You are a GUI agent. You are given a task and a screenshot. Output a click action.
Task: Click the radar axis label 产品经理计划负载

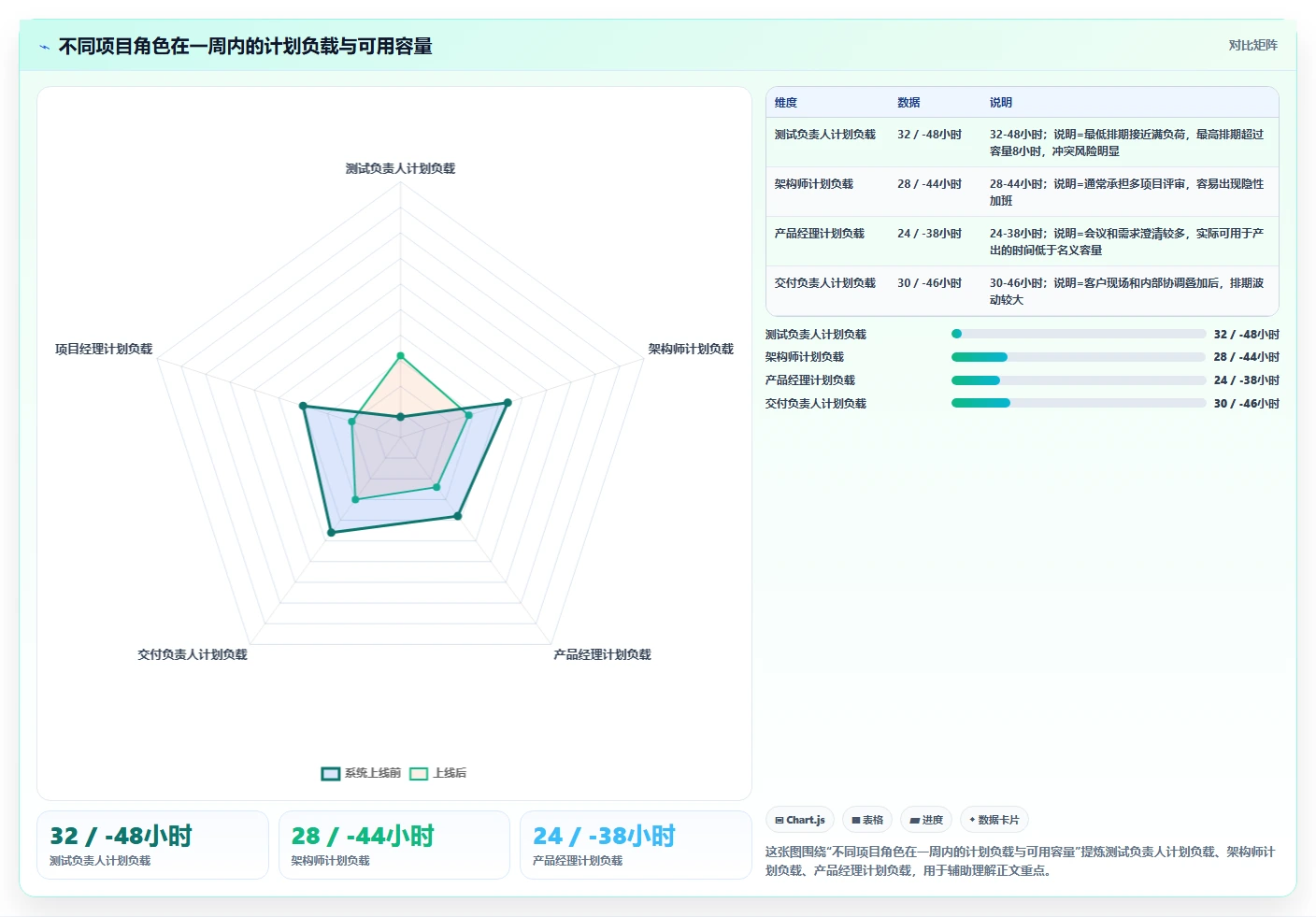tap(602, 654)
